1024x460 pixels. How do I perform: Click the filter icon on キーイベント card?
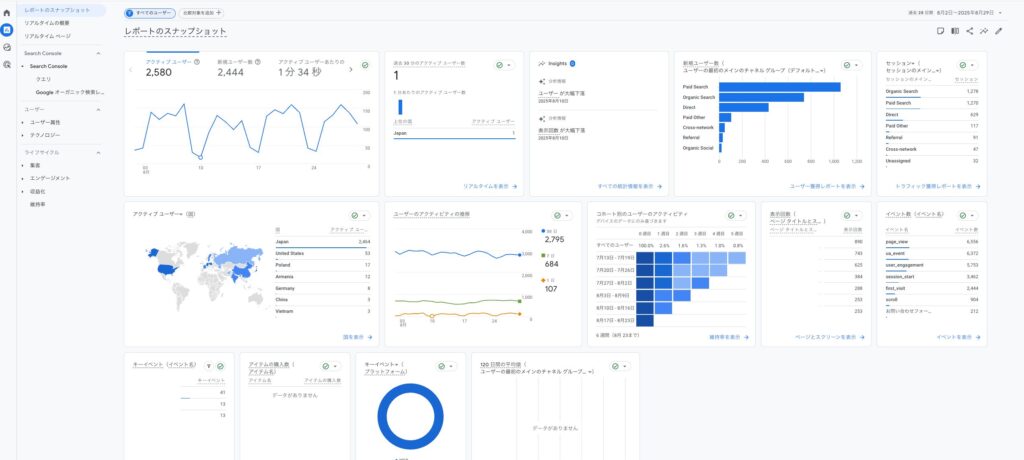click(x=208, y=366)
